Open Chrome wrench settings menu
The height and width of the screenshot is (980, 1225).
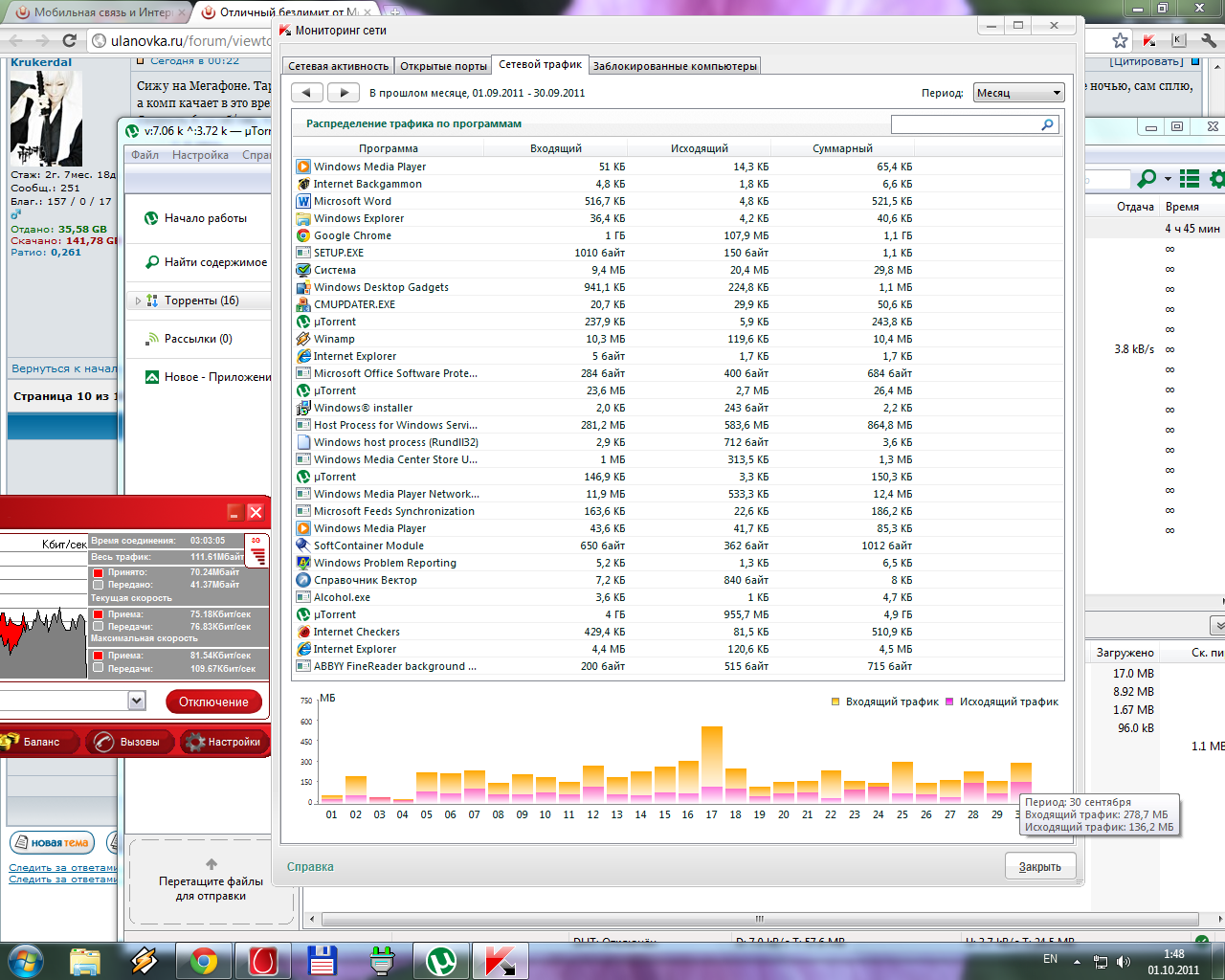[1209, 40]
